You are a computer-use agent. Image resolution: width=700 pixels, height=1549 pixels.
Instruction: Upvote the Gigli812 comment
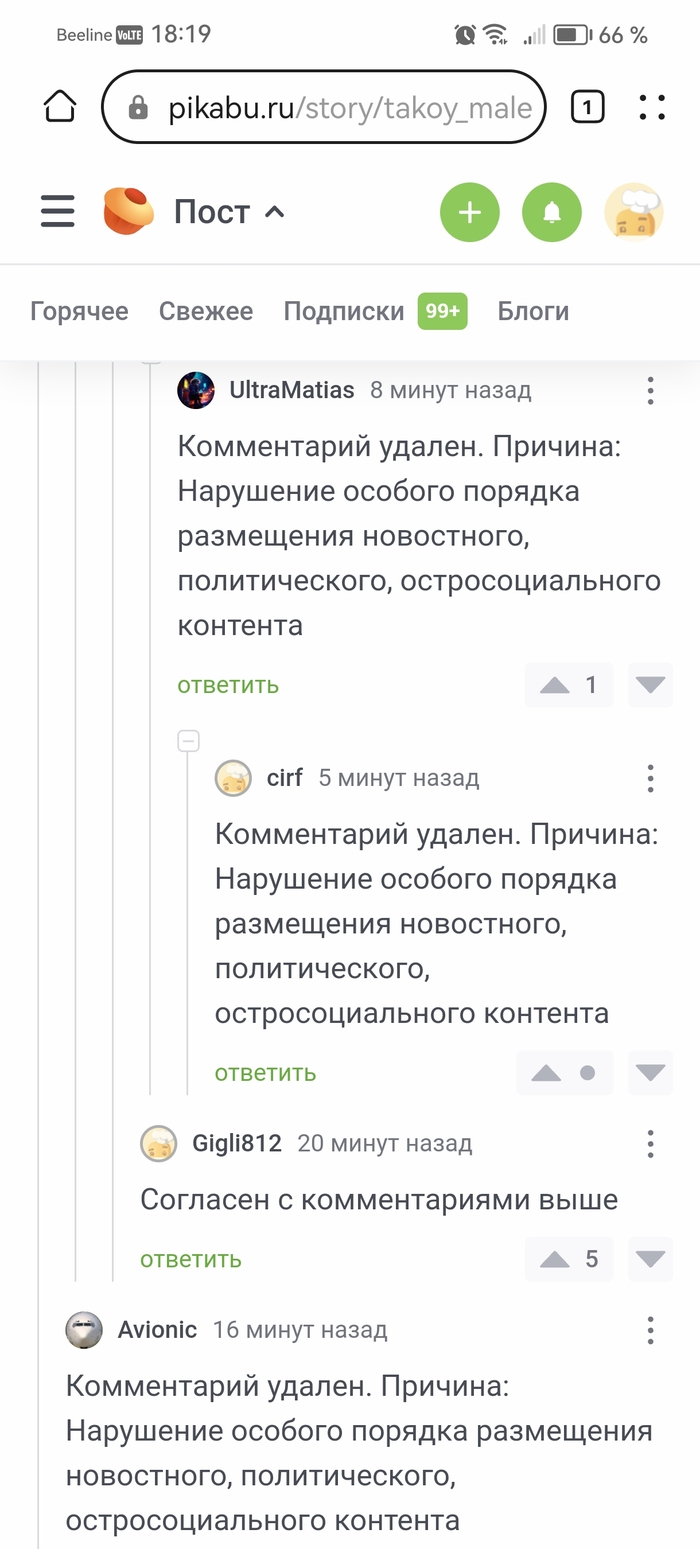click(554, 1259)
